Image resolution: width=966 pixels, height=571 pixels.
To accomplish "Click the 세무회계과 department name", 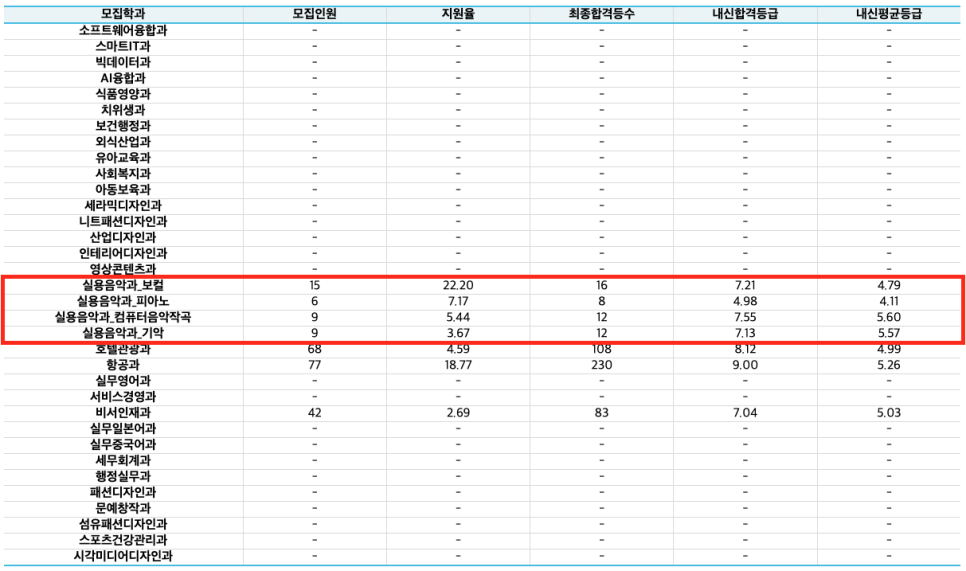I will (123, 461).
